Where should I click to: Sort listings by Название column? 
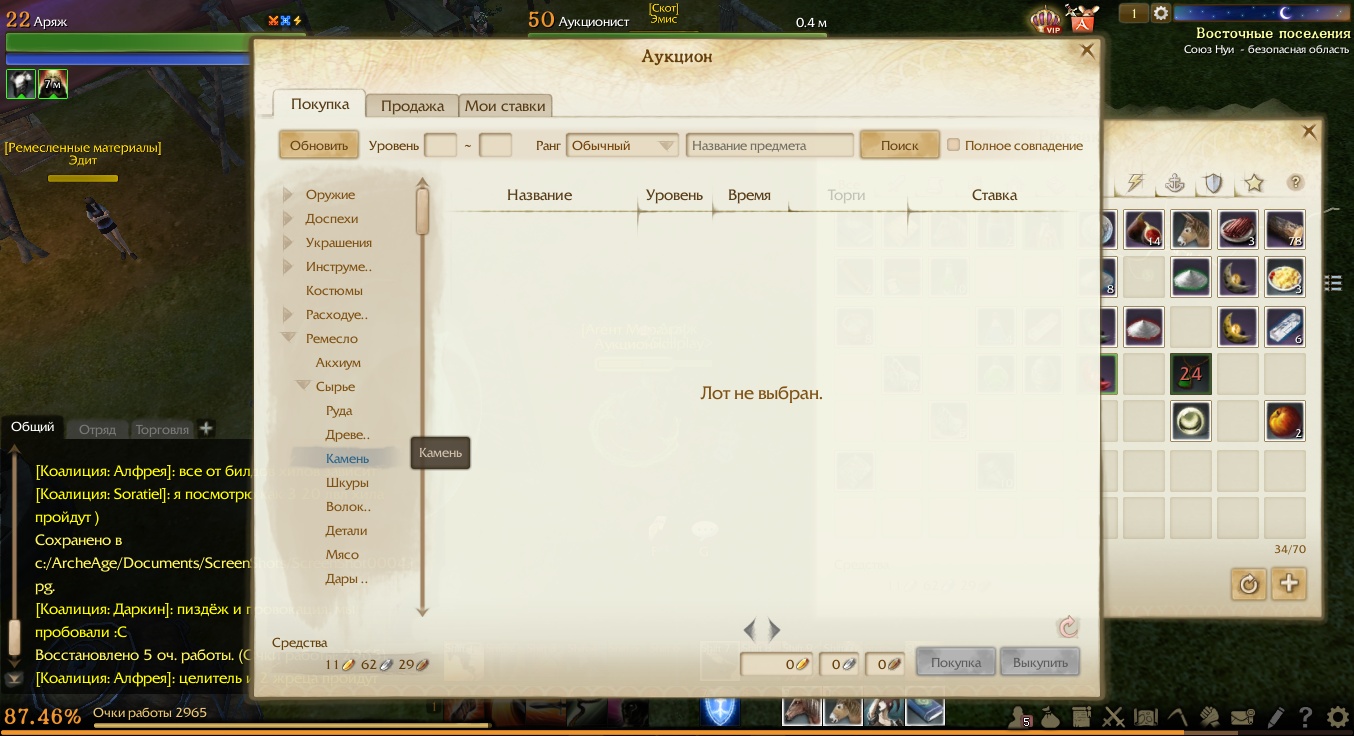coord(540,195)
